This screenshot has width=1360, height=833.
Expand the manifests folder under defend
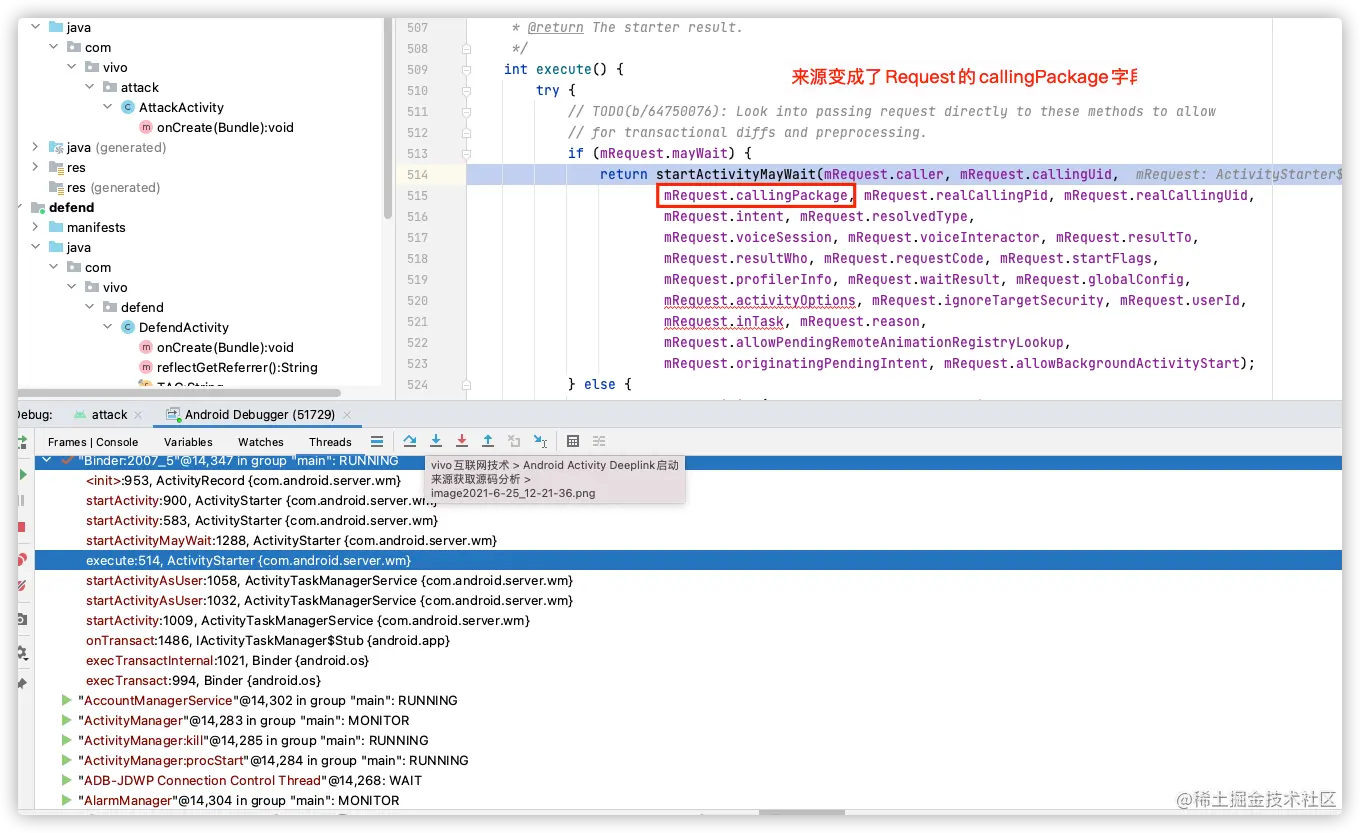pyautogui.click(x=36, y=227)
